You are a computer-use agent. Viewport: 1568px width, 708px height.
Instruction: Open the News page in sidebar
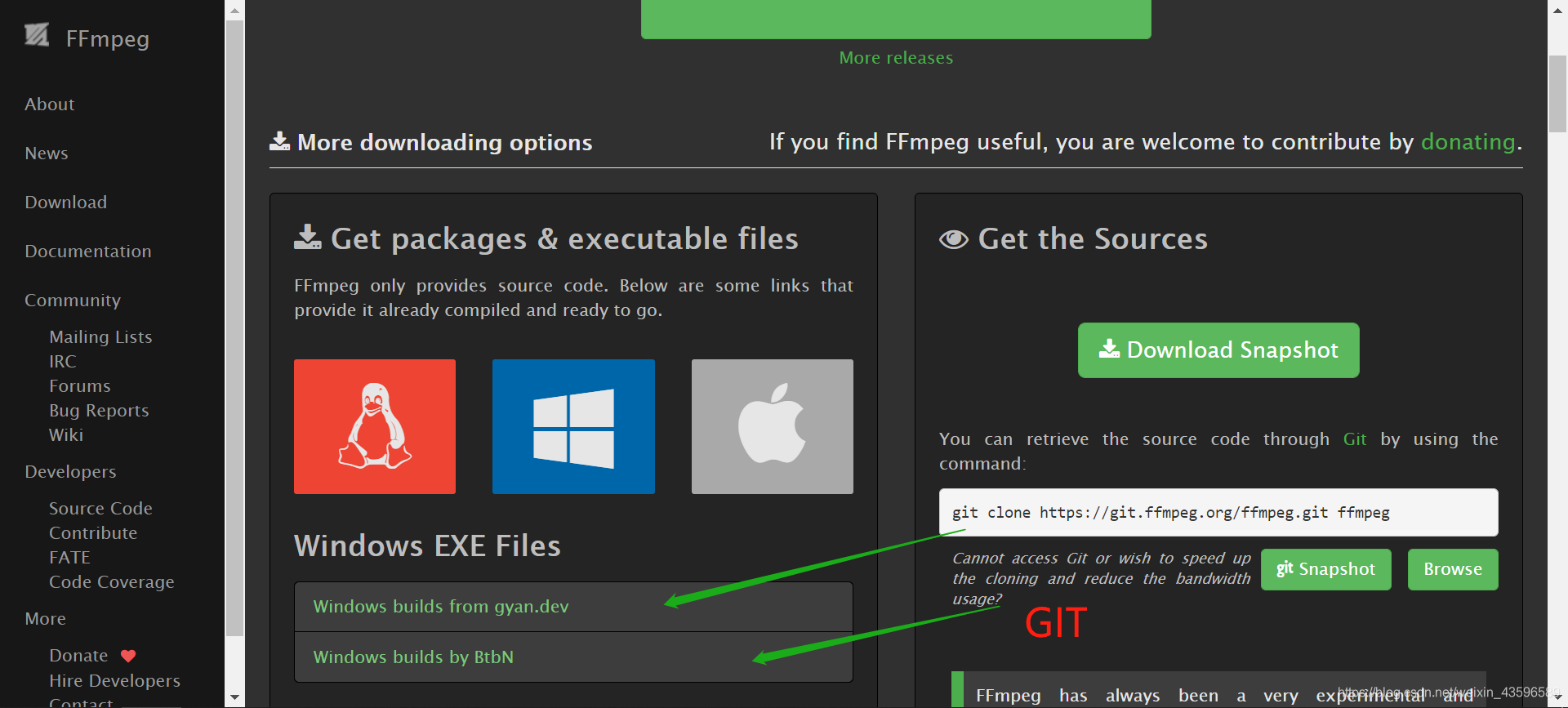(x=47, y=154)
